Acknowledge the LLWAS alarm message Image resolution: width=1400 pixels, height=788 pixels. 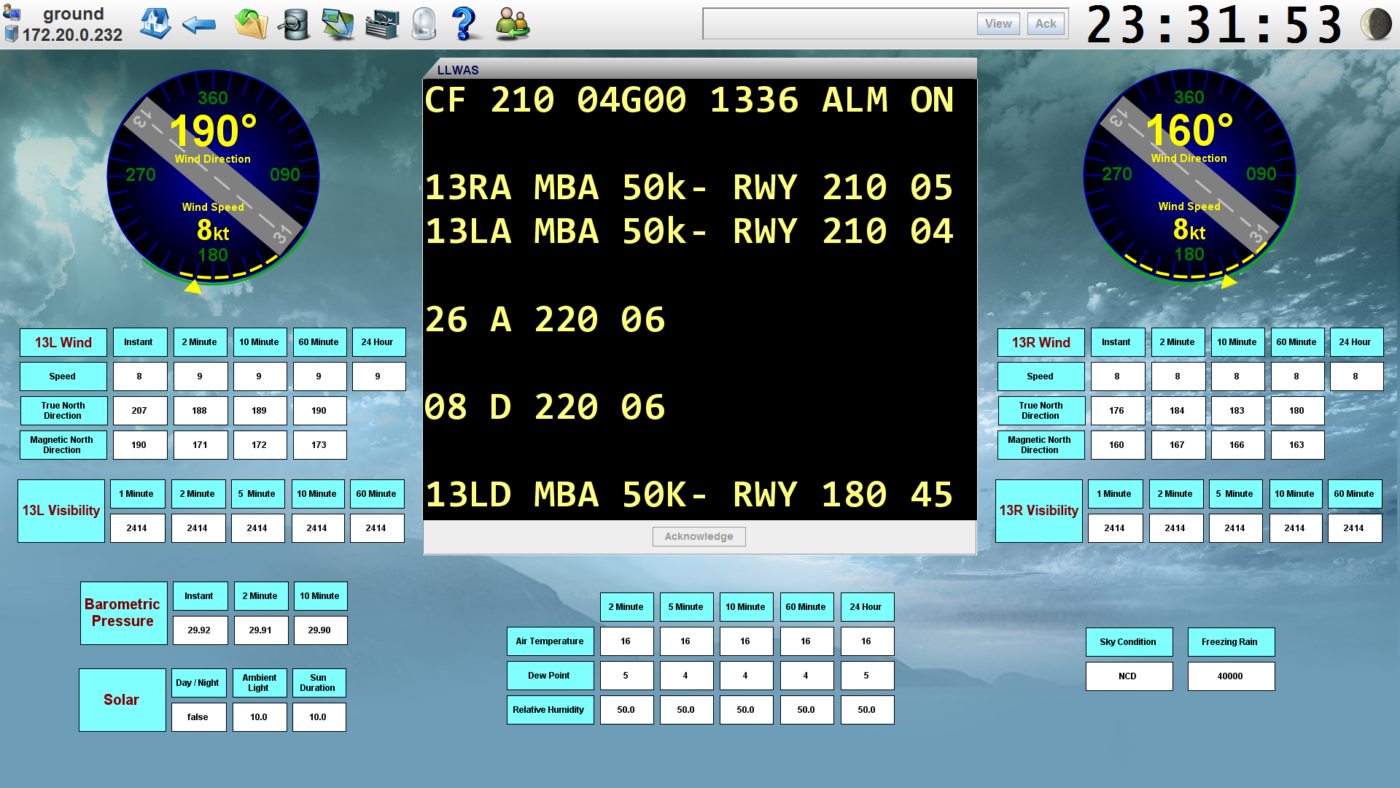point(698,535)
